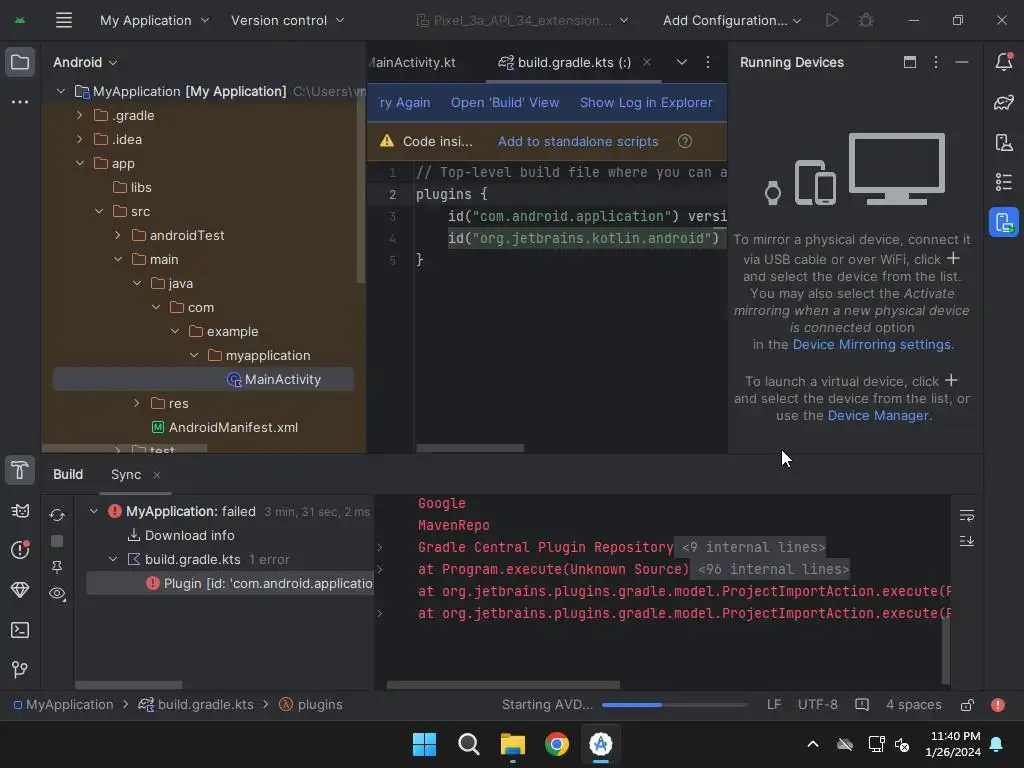The width and height of the screenshot is (1024, 768).
Task: Collapse build.gradle.kts error node
Action: [x=113, y=559]
